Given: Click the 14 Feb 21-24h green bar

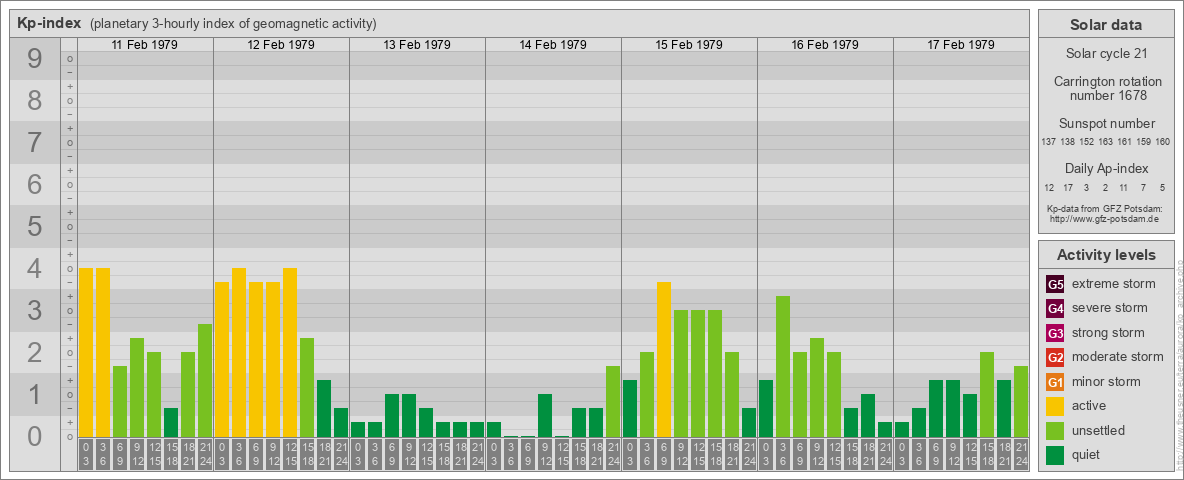Looking at the screenshot, I should pyautogui.click(x=612, y=402).
